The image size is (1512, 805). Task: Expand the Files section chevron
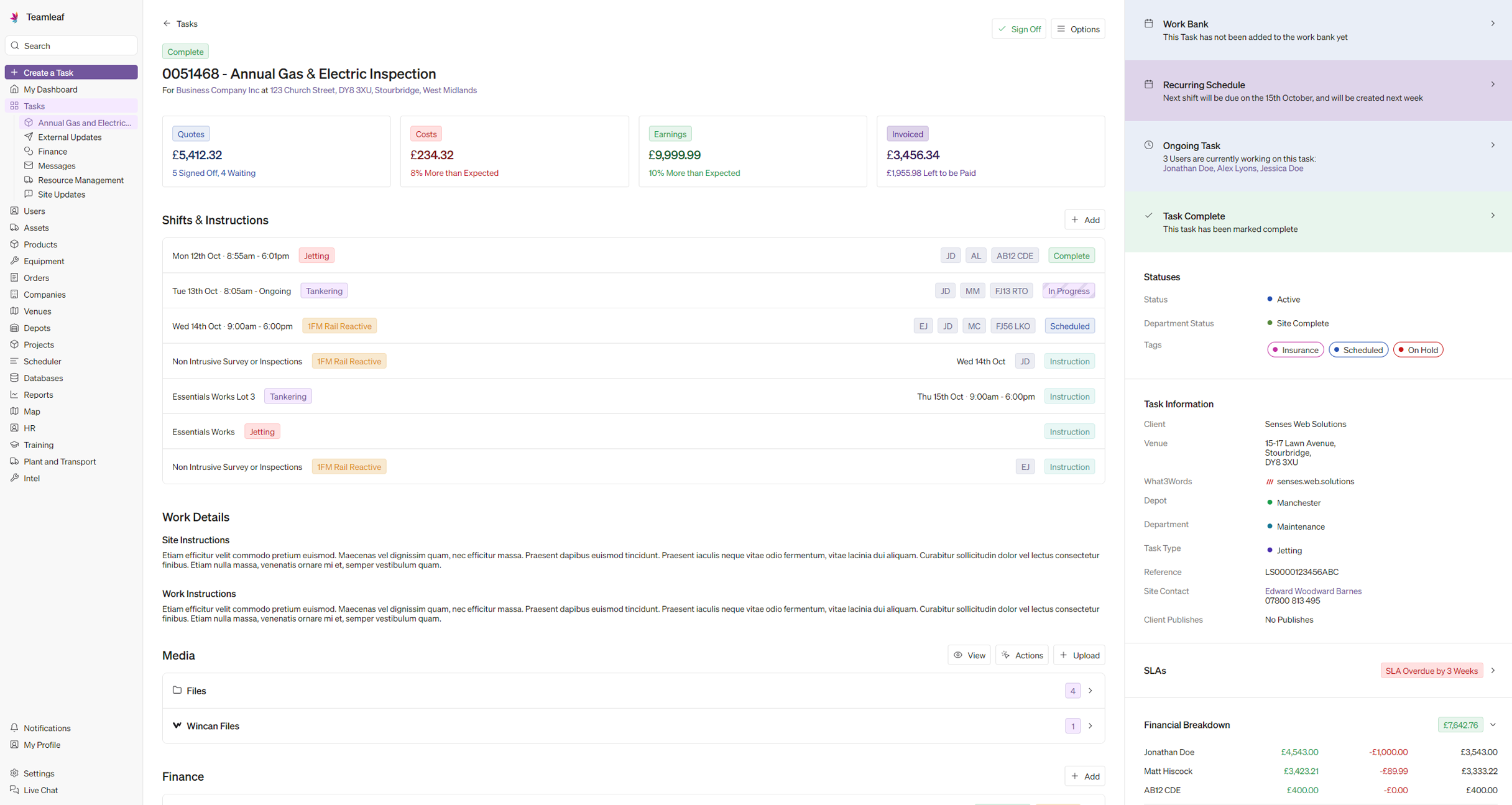(x=1090, y=690)
